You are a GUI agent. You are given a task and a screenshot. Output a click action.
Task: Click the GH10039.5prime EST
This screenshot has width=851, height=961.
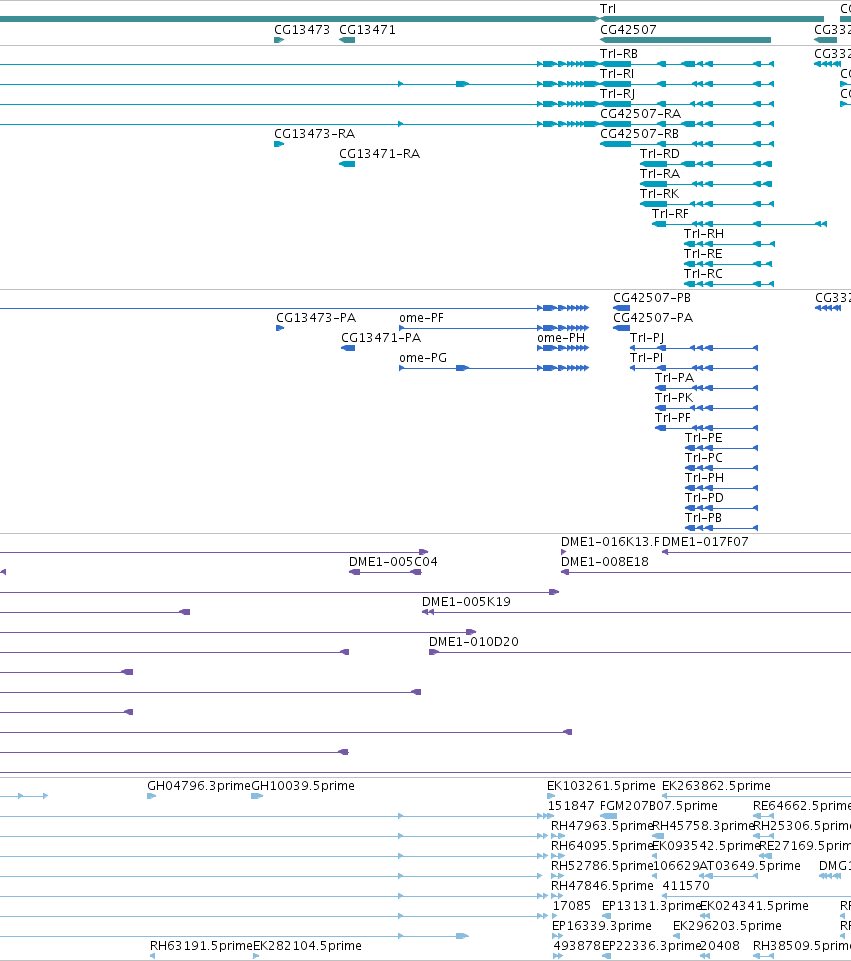coord(257,796)
